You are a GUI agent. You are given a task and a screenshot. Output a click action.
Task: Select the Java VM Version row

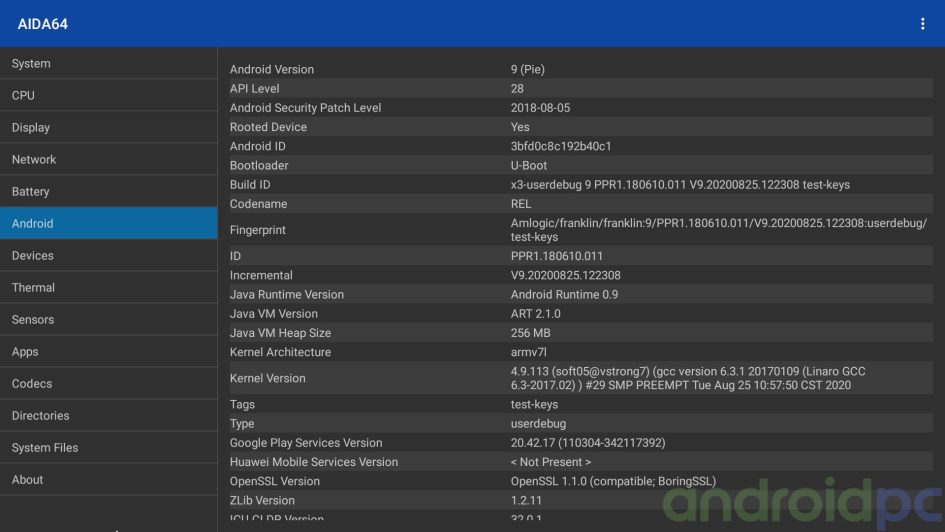click(x=581, y=314)
